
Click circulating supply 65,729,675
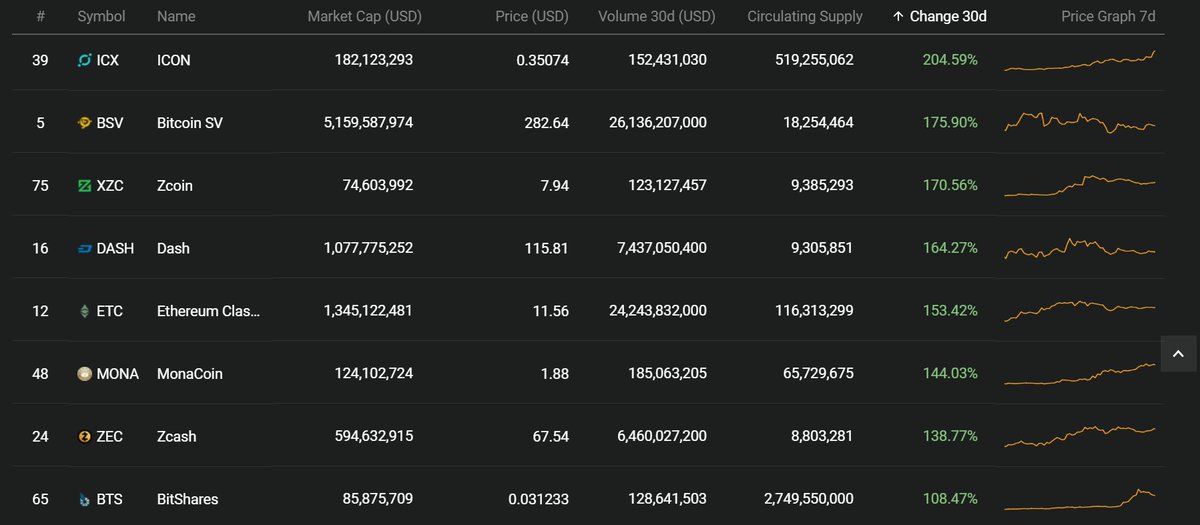coord(814,374)
